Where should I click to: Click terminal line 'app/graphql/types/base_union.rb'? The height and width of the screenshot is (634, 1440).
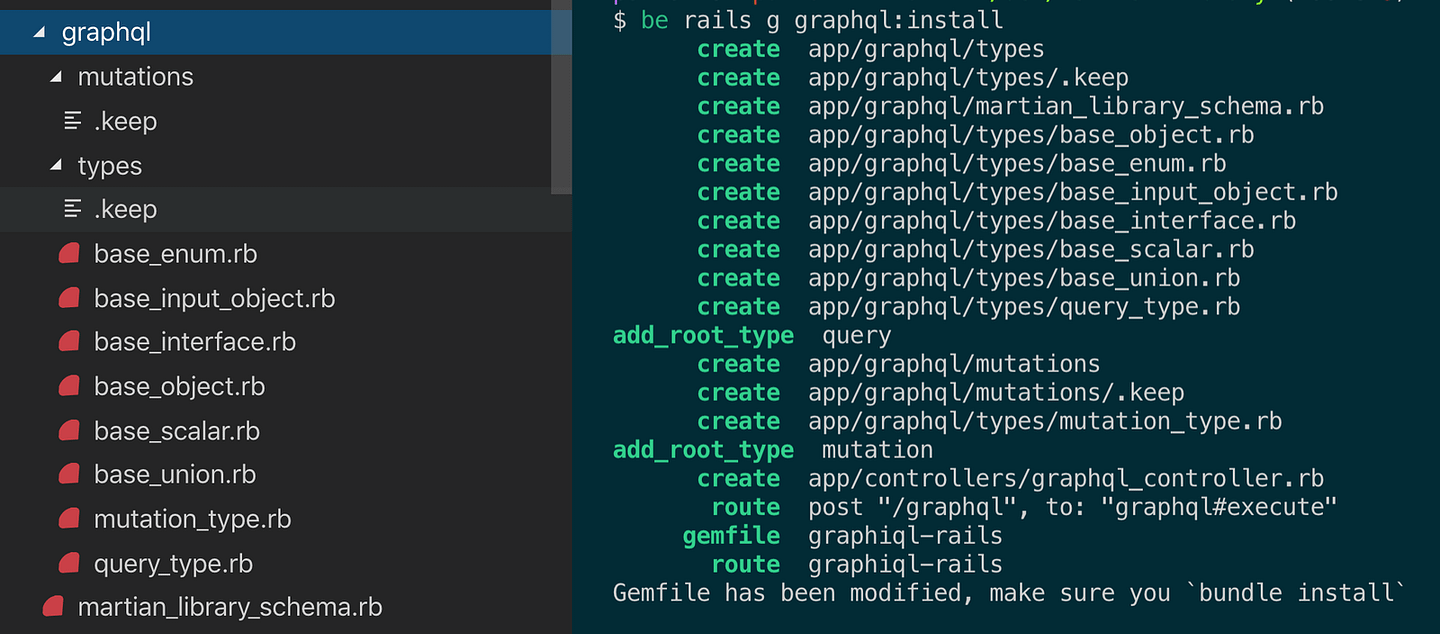1024,278
